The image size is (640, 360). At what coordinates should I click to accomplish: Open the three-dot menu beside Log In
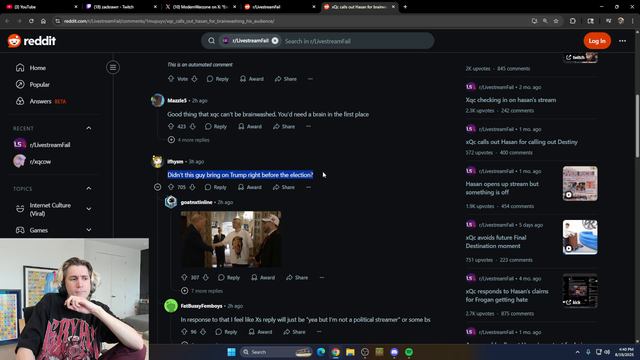(x=622, y=41)
